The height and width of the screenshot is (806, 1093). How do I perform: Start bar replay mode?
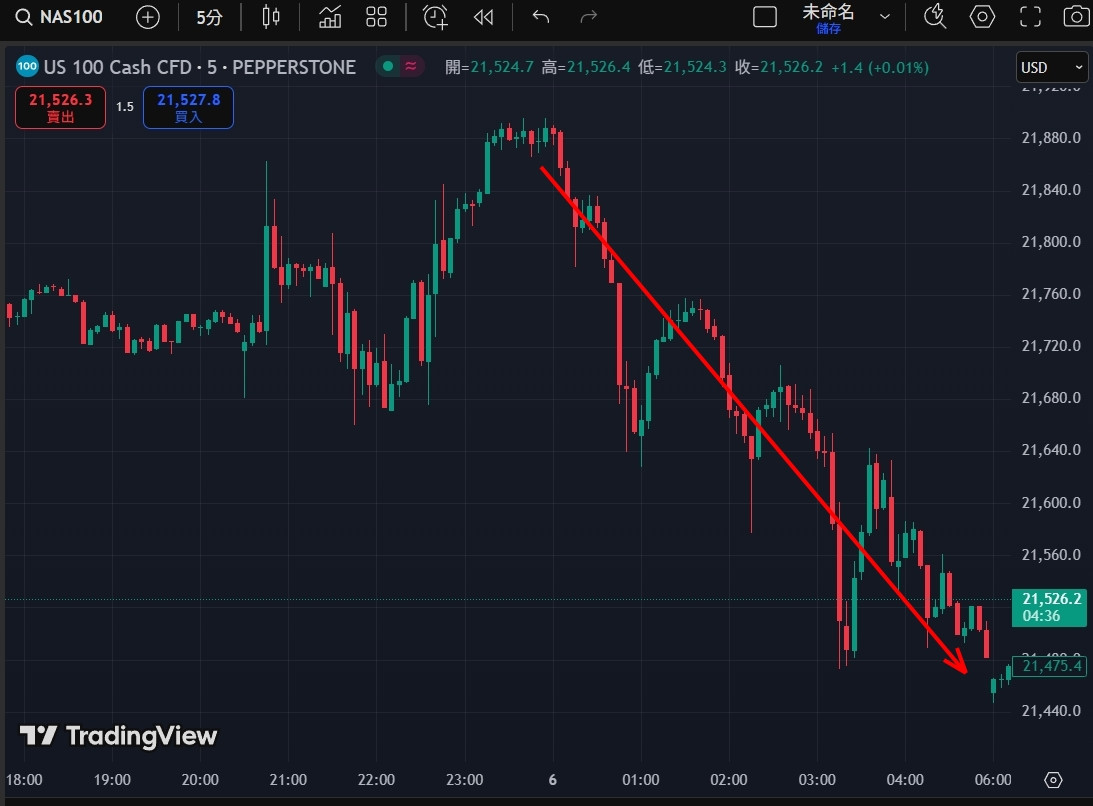pyautogui.click(x=483, y=17)
